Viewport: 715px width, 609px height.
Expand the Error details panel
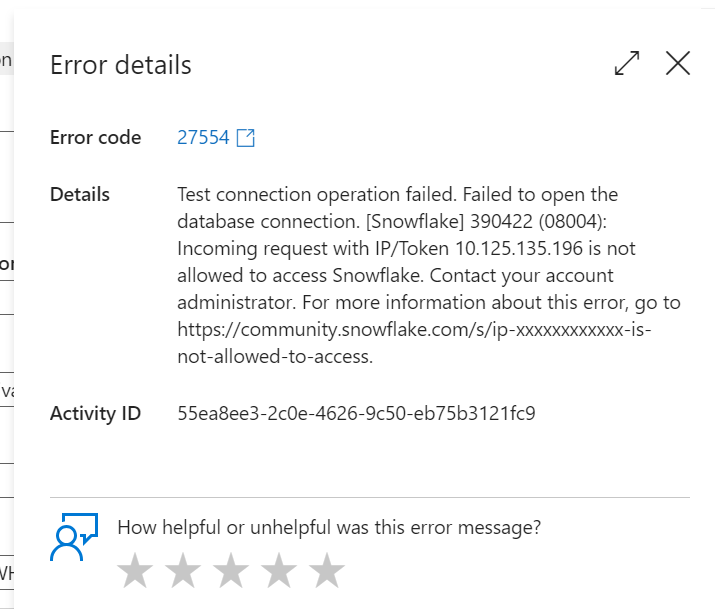point(627,63)
